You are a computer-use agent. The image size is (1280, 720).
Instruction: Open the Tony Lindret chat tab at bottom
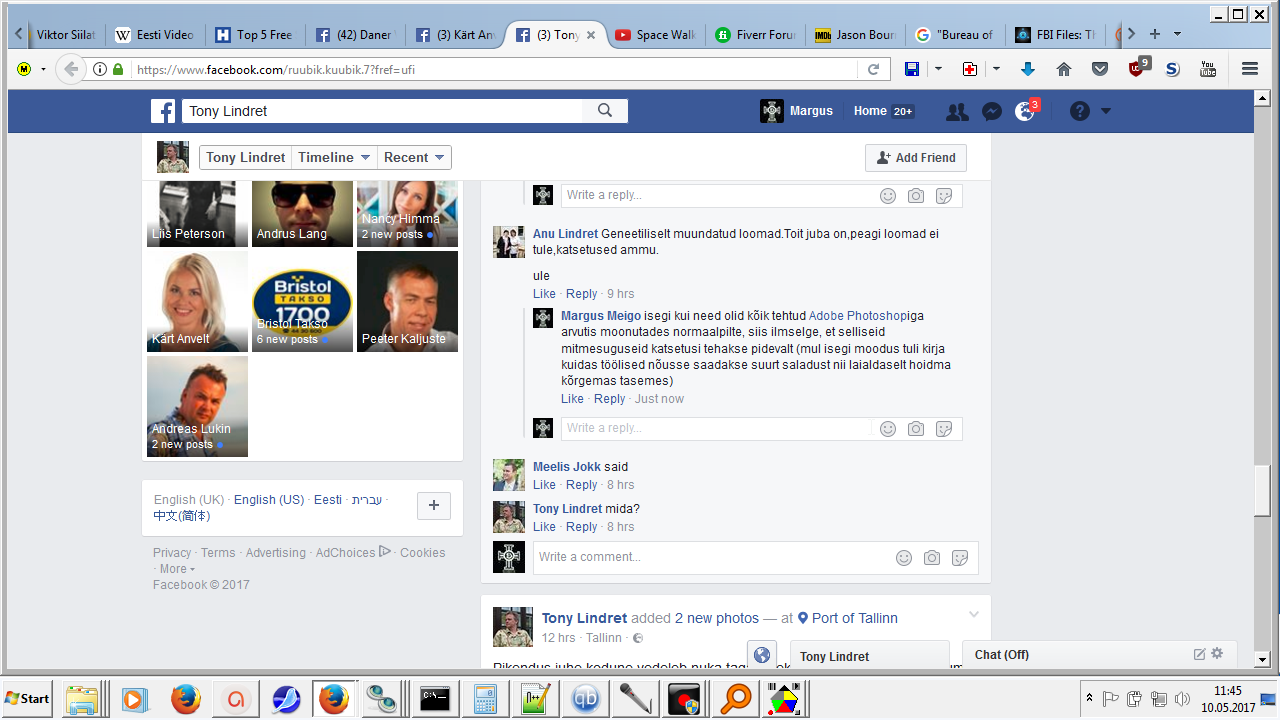[869, 656]
